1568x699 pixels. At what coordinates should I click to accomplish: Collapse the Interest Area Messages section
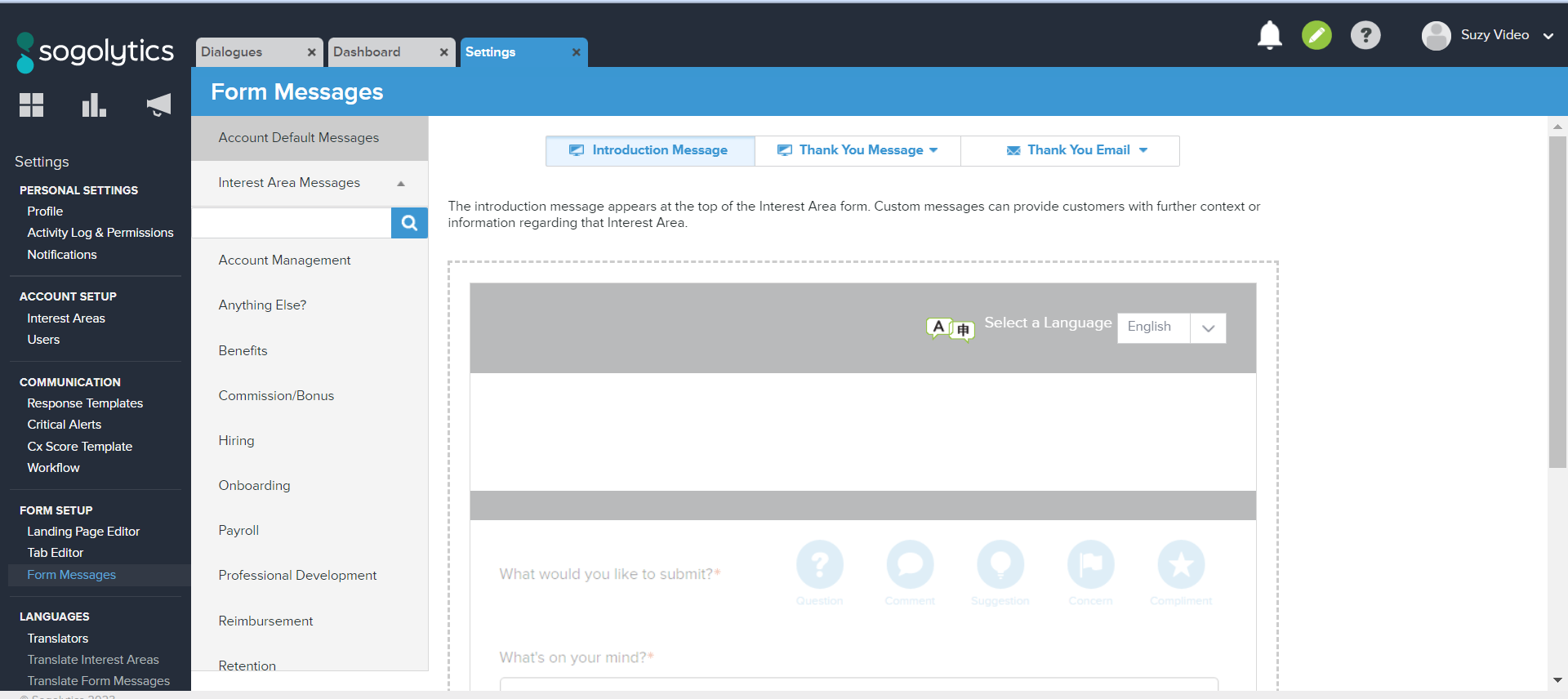pos(400,184)
